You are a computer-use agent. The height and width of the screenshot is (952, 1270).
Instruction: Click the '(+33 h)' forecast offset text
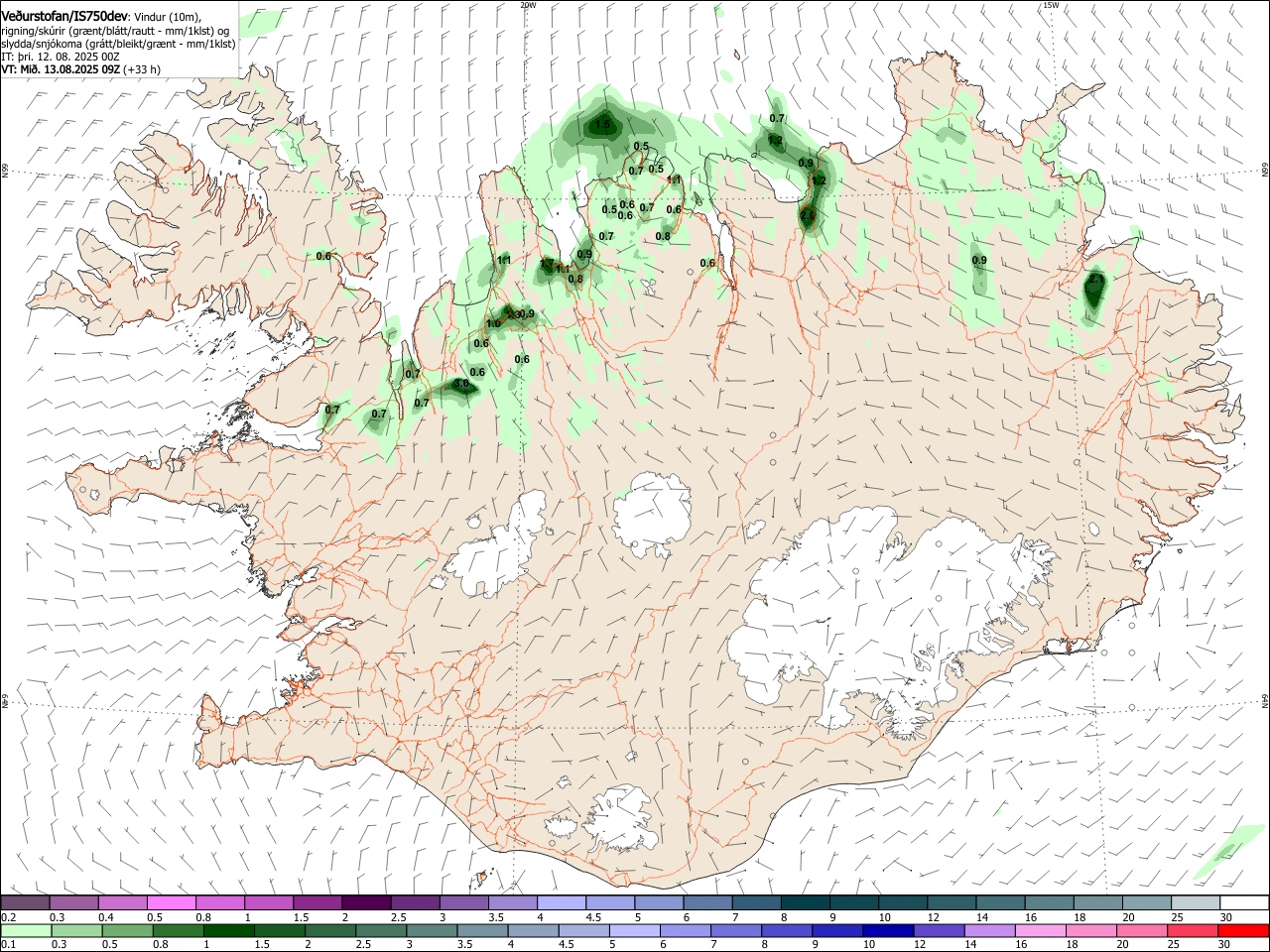142,69
